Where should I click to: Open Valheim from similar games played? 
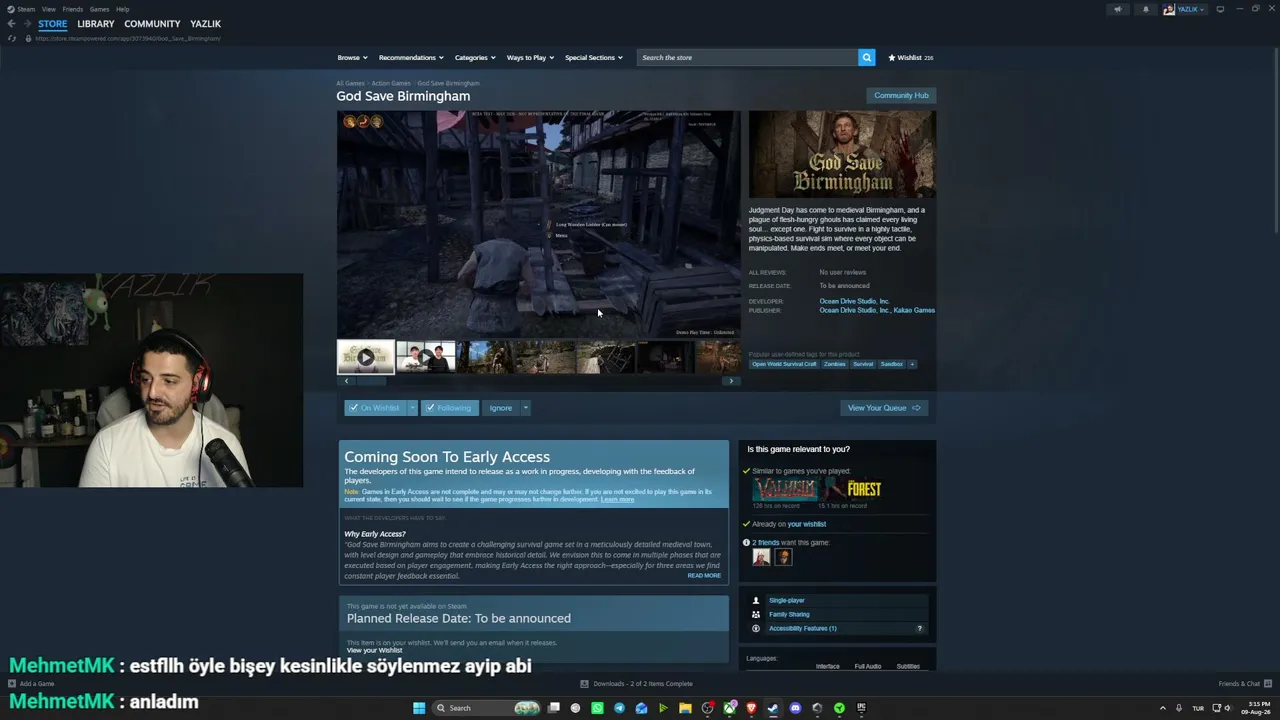783,489
